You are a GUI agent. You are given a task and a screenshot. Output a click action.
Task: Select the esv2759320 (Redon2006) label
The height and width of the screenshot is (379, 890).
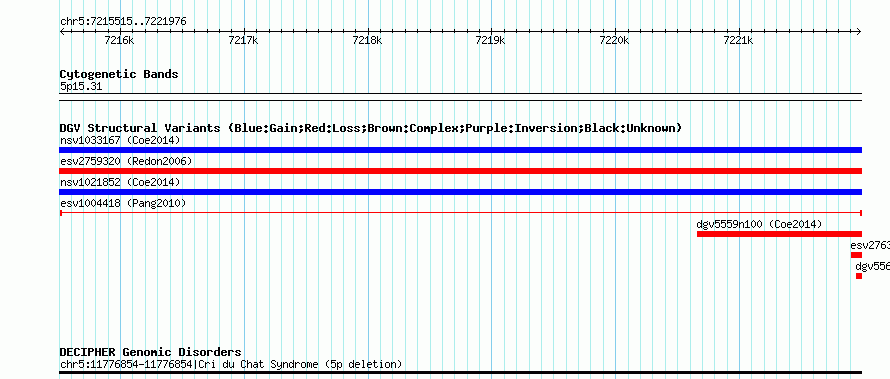click(x=126, y=161)
